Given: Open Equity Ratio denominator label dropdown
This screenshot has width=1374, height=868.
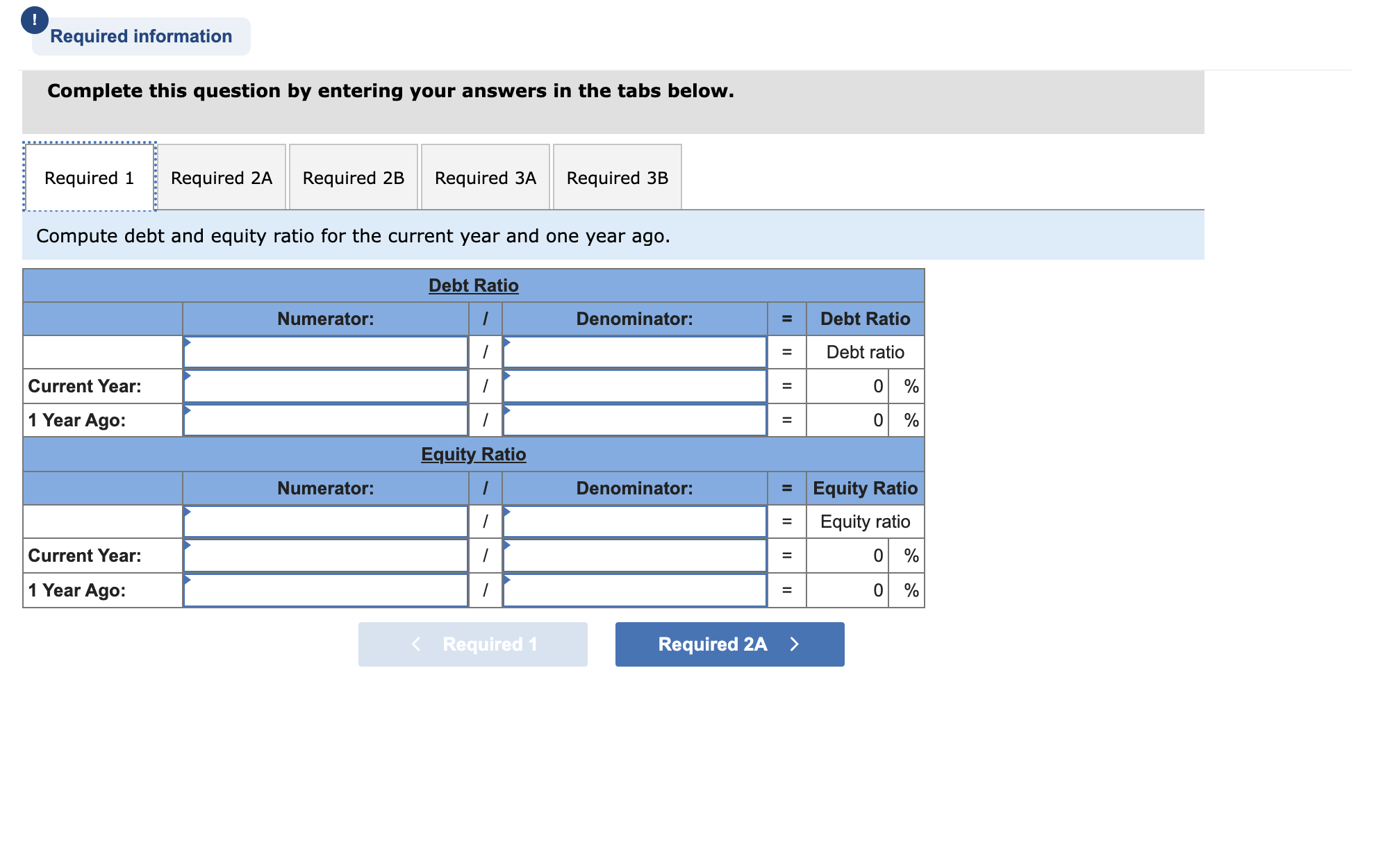Looking at the screenshot, I should click(634, 522).
